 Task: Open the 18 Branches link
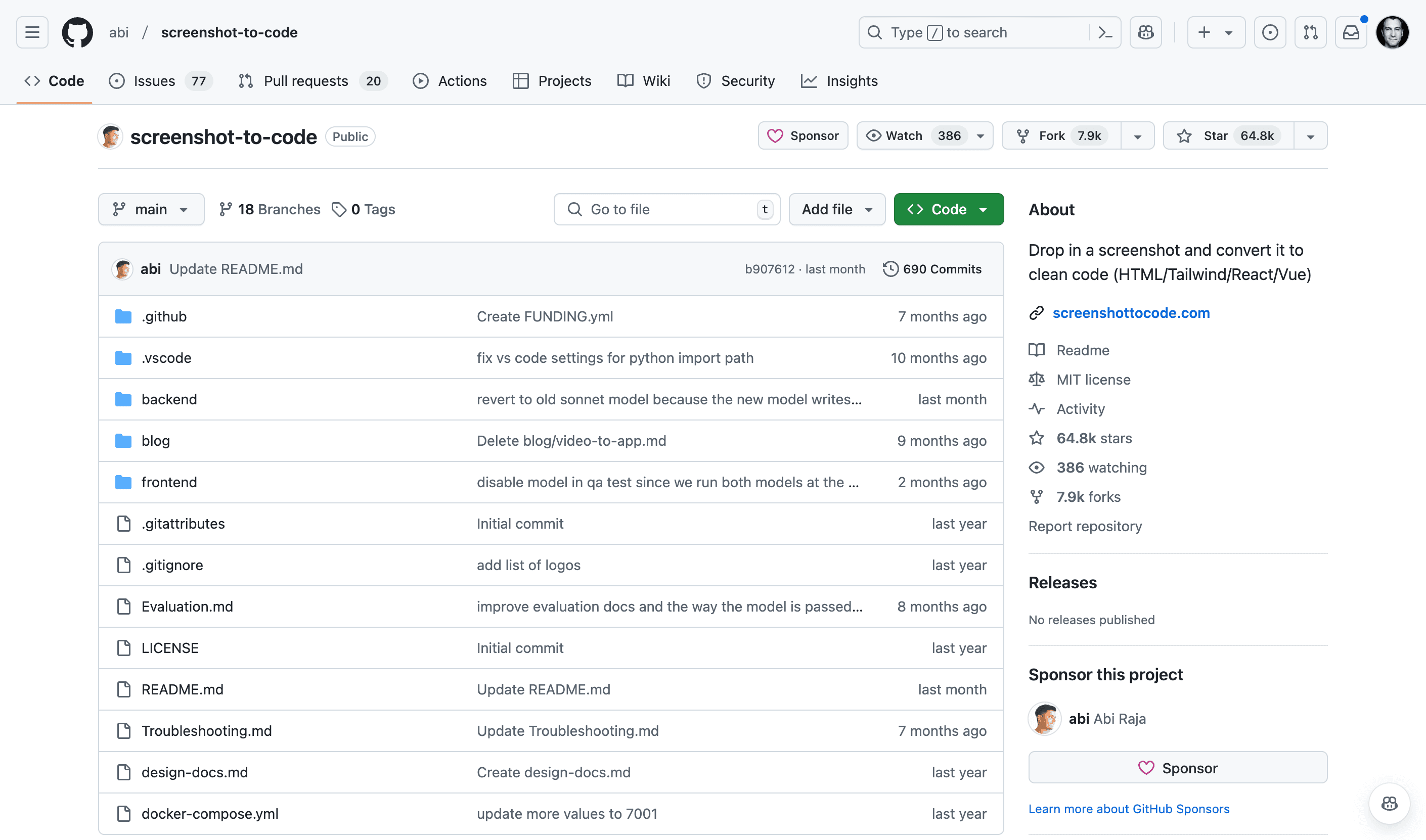(270, 209)
